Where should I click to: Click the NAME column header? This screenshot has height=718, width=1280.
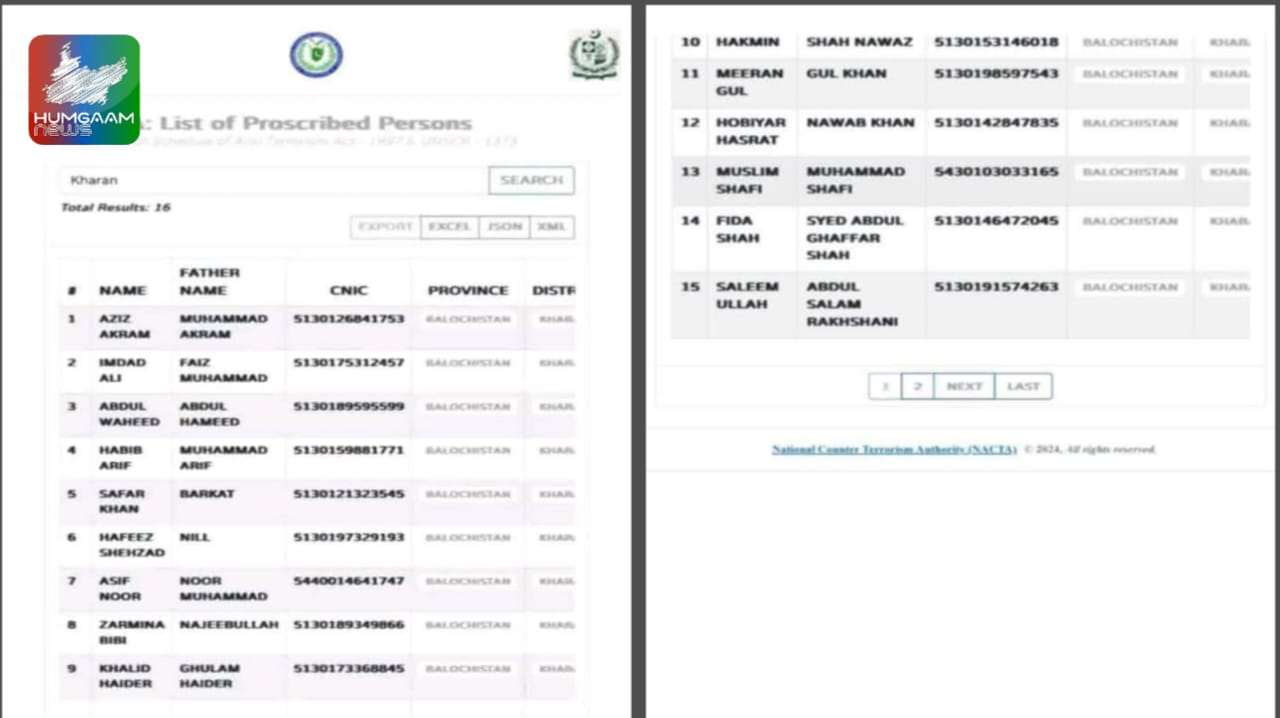pos(122,290)
